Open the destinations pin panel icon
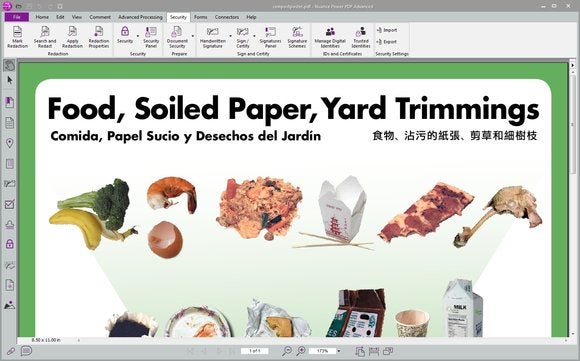The image size is (580, 361). tap(10, 143)
